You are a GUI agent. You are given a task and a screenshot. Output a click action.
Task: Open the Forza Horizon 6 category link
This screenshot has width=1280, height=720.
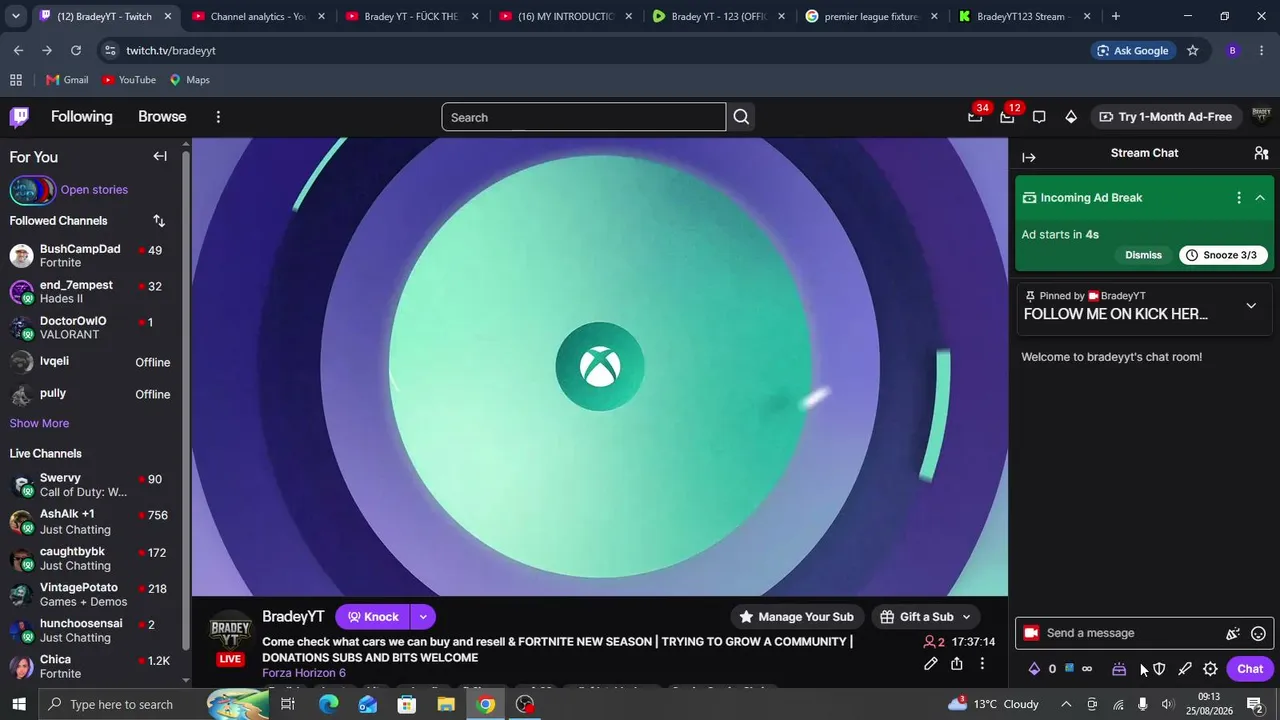[304, 673]
